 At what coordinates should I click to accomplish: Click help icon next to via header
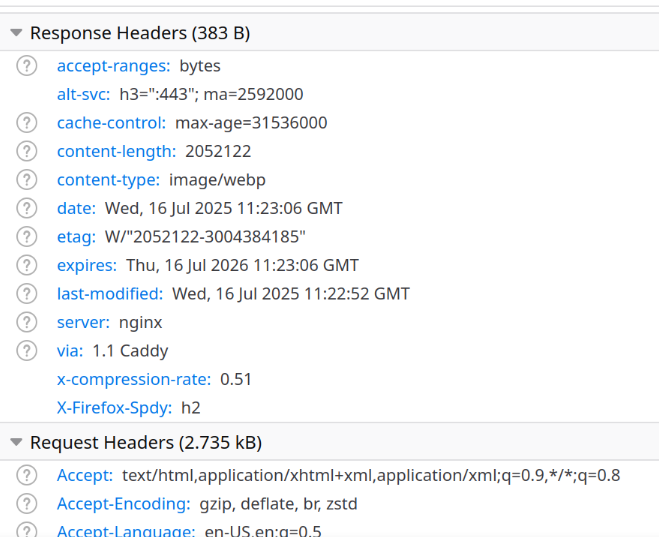pos(26,351)
